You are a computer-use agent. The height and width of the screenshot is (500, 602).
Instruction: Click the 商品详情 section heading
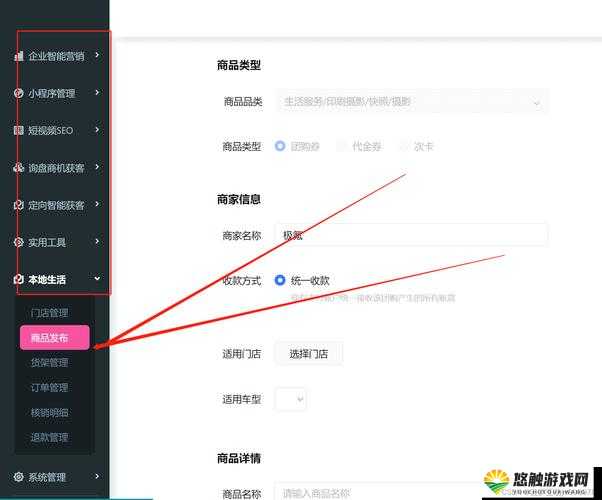(239, 458)
